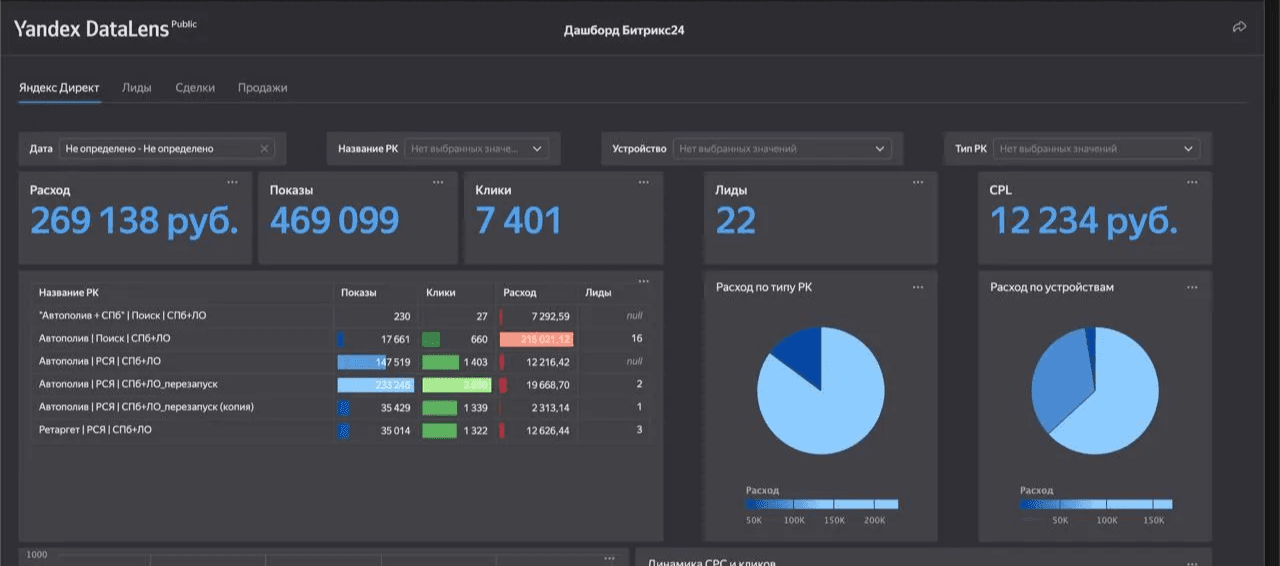Open the Показы card three-dot menu
This screenshot has height=566, width=1280.
(438, 182)
